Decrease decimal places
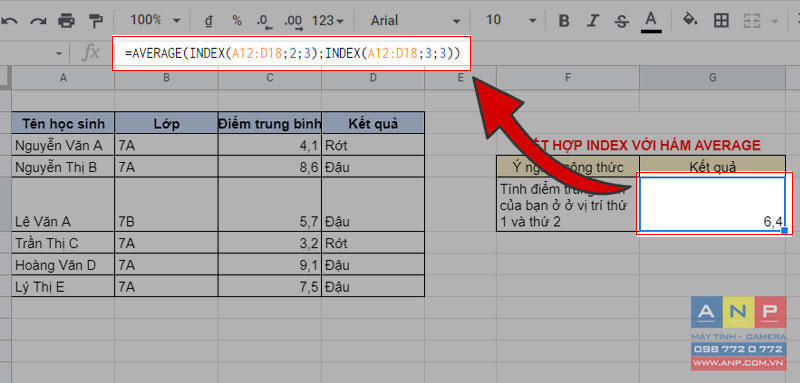The image size is (800, 383). point(265,21)
